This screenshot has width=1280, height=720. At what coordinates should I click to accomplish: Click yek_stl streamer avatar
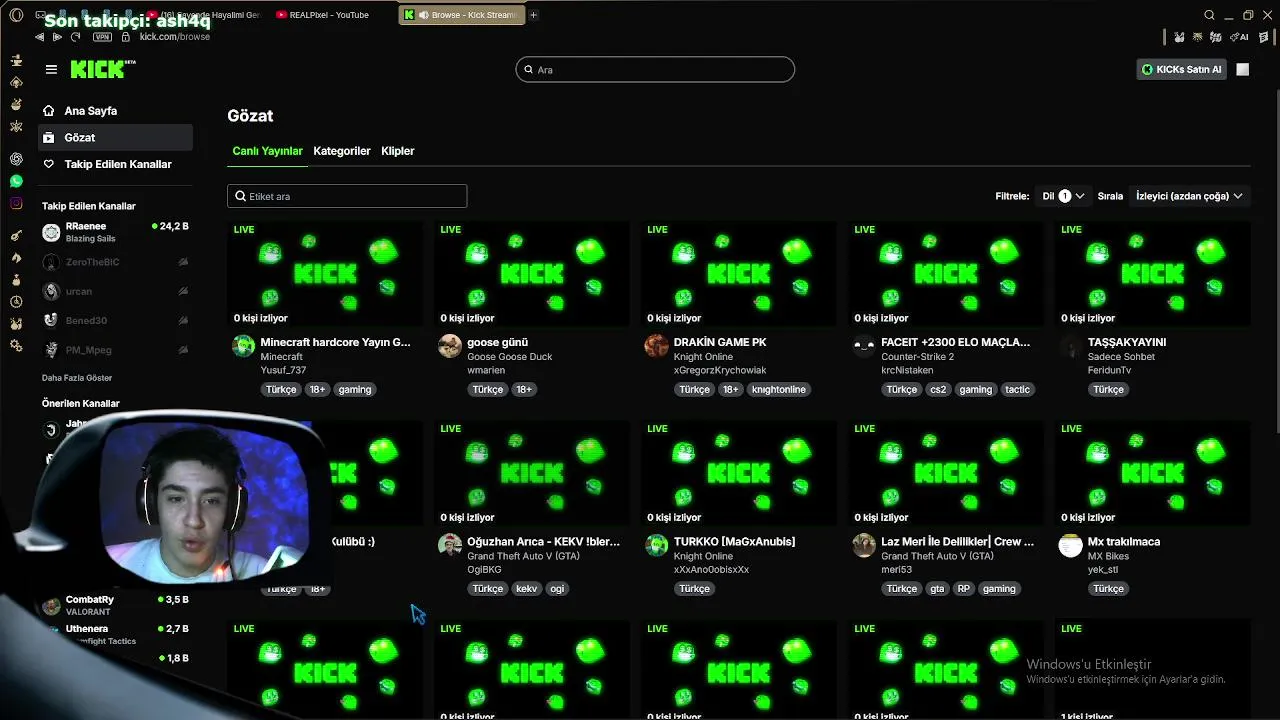pyautogui.click(x=1070, y=545)
